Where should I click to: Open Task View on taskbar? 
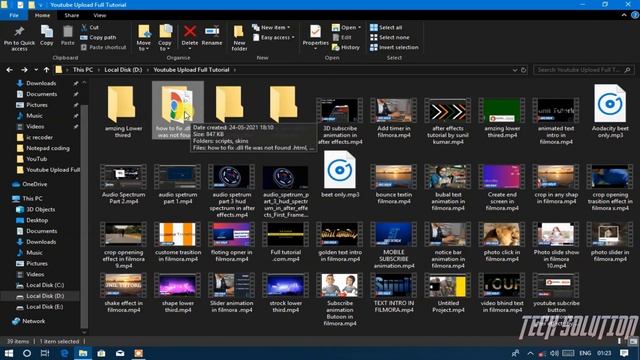(x=45, y=353)
